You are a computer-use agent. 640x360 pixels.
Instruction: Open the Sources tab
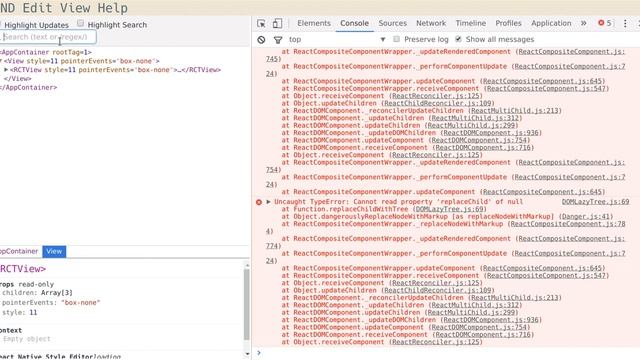[392, 23]
